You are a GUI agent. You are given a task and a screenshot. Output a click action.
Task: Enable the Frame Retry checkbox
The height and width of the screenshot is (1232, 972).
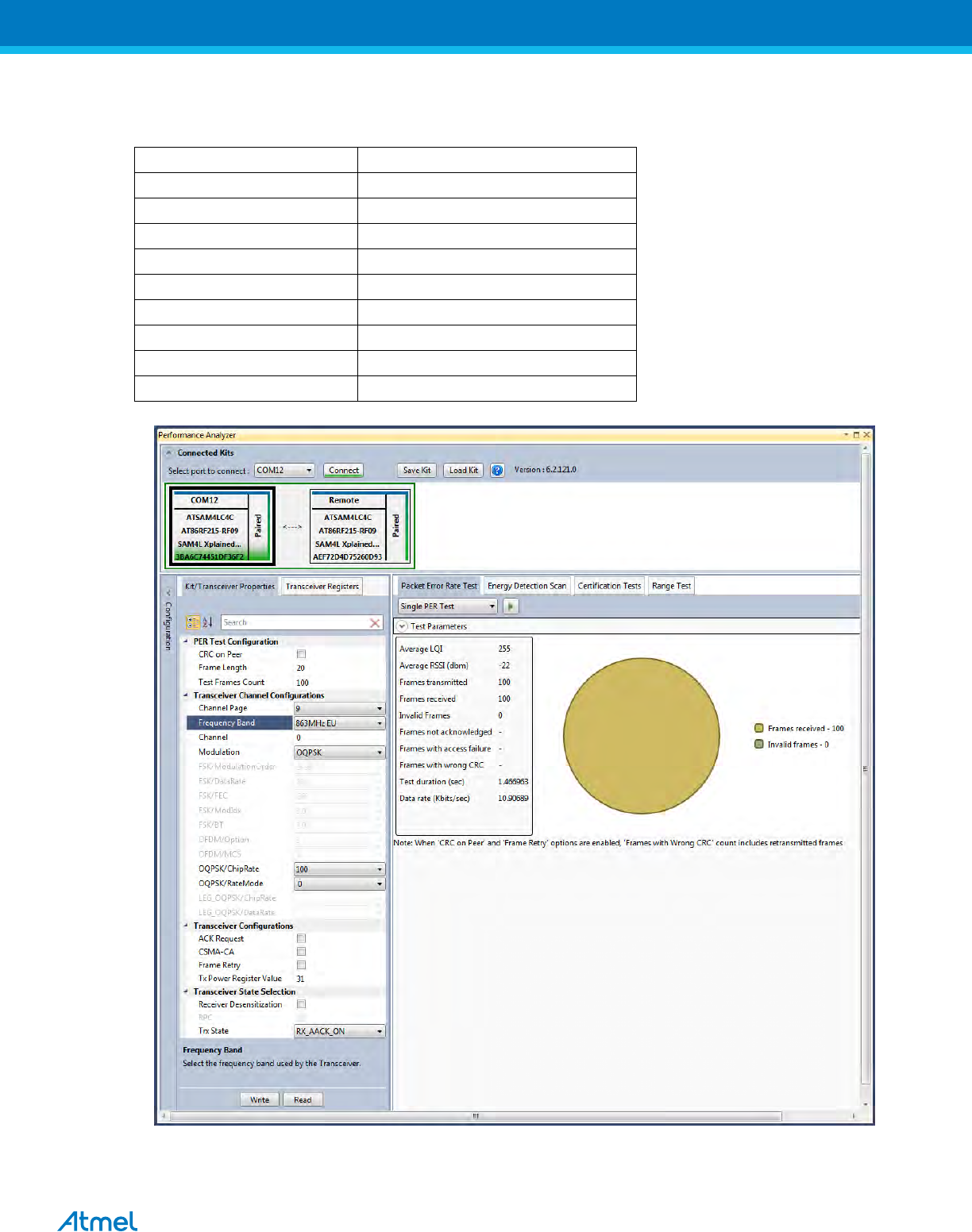tap(301, 964)
